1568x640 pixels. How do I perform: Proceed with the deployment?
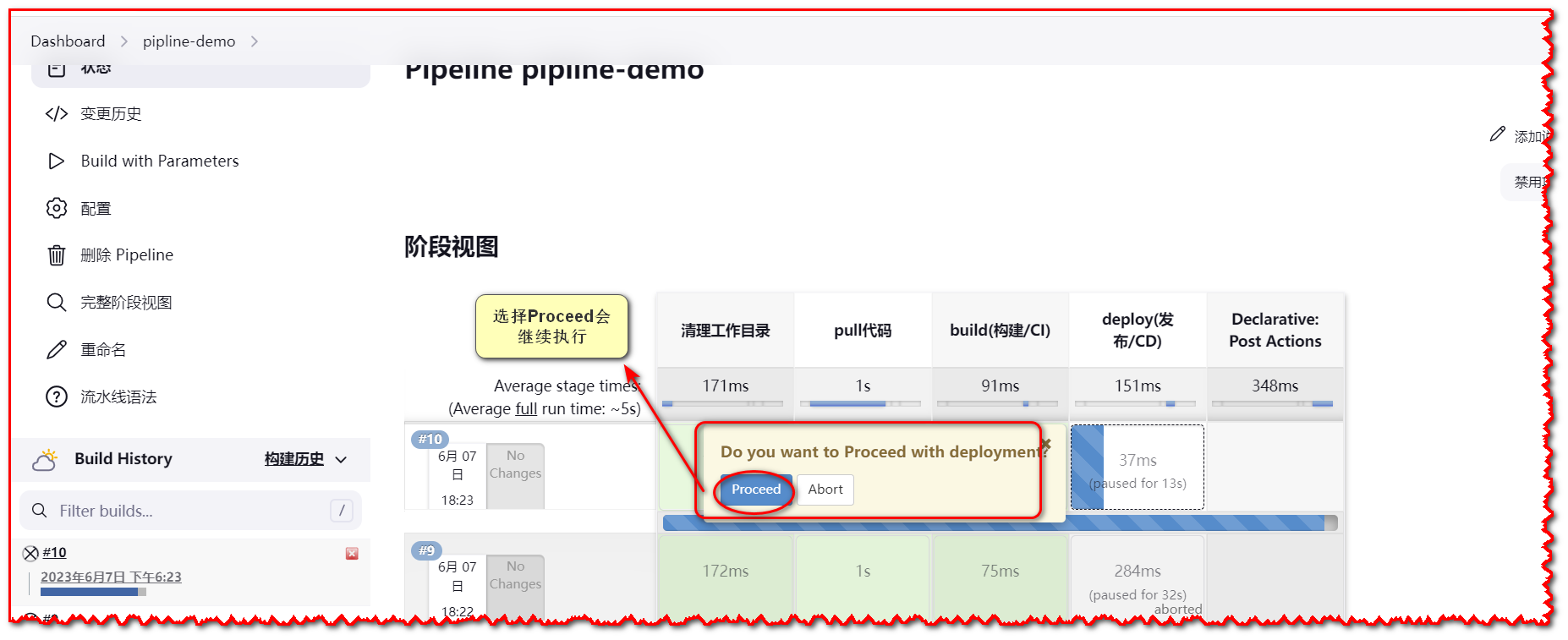pos(756,490)
